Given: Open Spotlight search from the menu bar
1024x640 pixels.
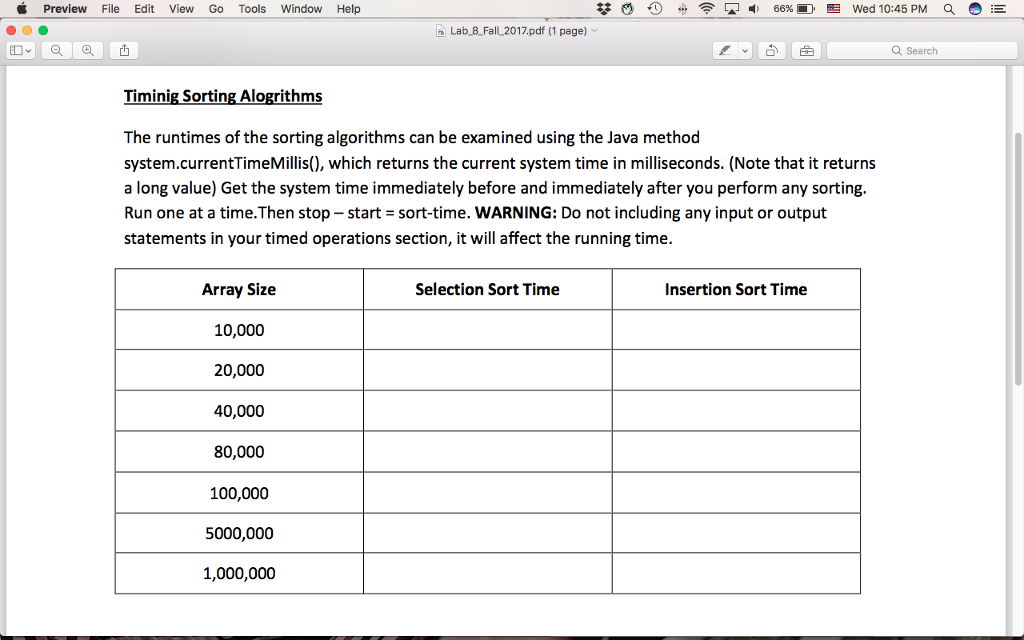Looking at the screenshot, I should click(x=947, y=8).
